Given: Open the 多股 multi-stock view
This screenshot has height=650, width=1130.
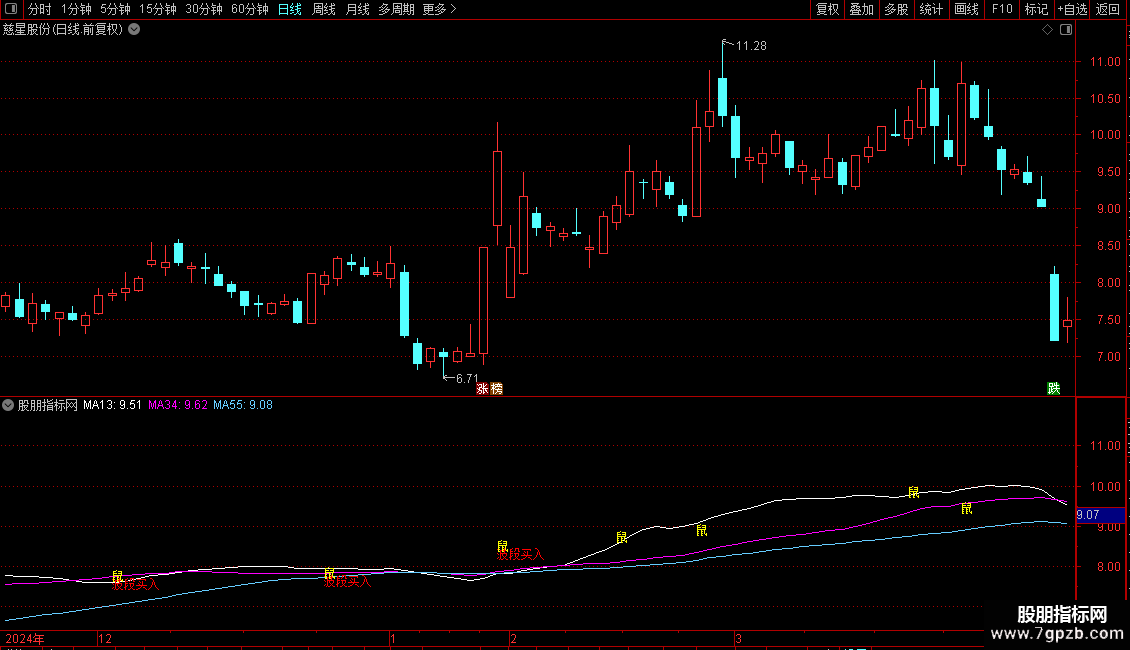Looking at the screenshot, I should coord(896,9).
